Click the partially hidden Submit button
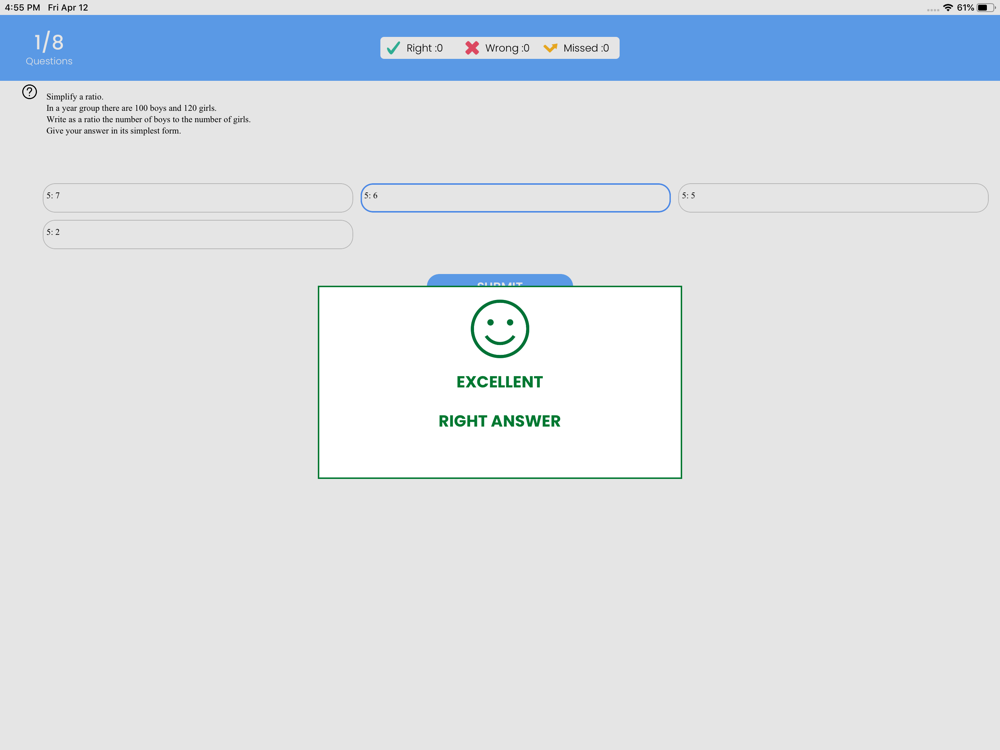This screenshot has width=1000, height=750. click(x=499, y=280)
